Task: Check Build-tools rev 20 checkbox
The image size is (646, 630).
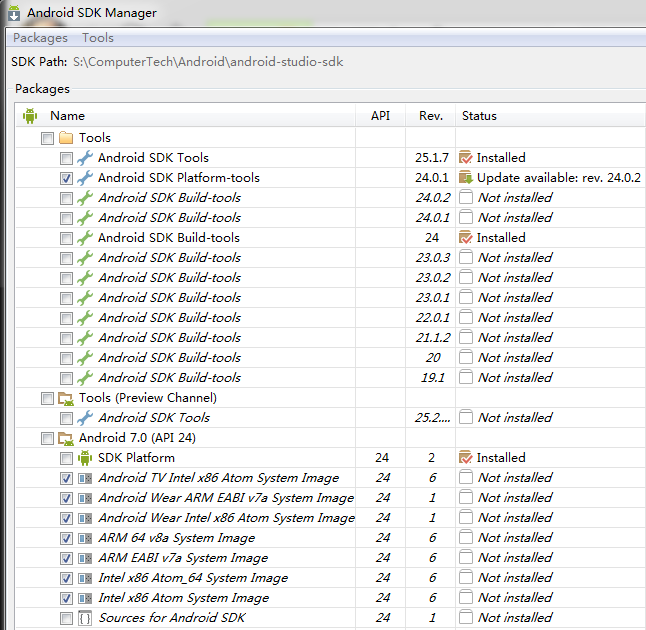Action: tap(66, 358)
